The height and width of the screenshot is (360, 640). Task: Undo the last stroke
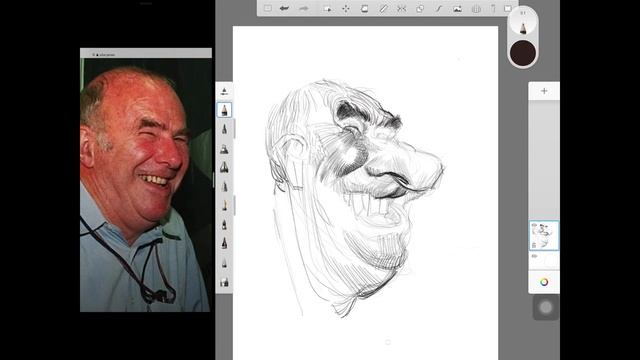[x=284, y=8]
